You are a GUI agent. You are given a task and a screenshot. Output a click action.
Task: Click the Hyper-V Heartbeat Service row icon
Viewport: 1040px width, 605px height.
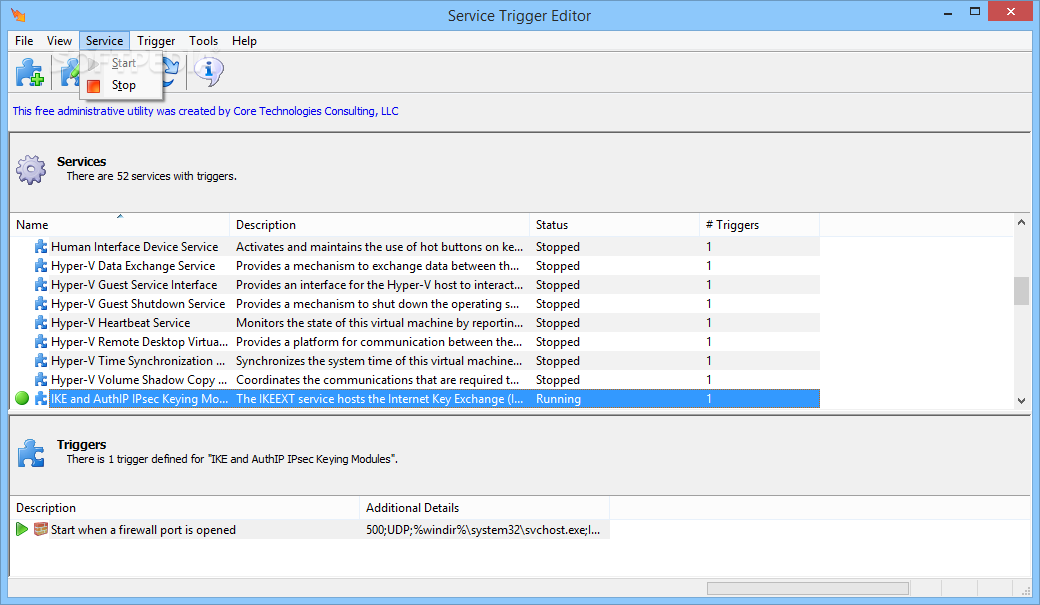coord(40,323)
